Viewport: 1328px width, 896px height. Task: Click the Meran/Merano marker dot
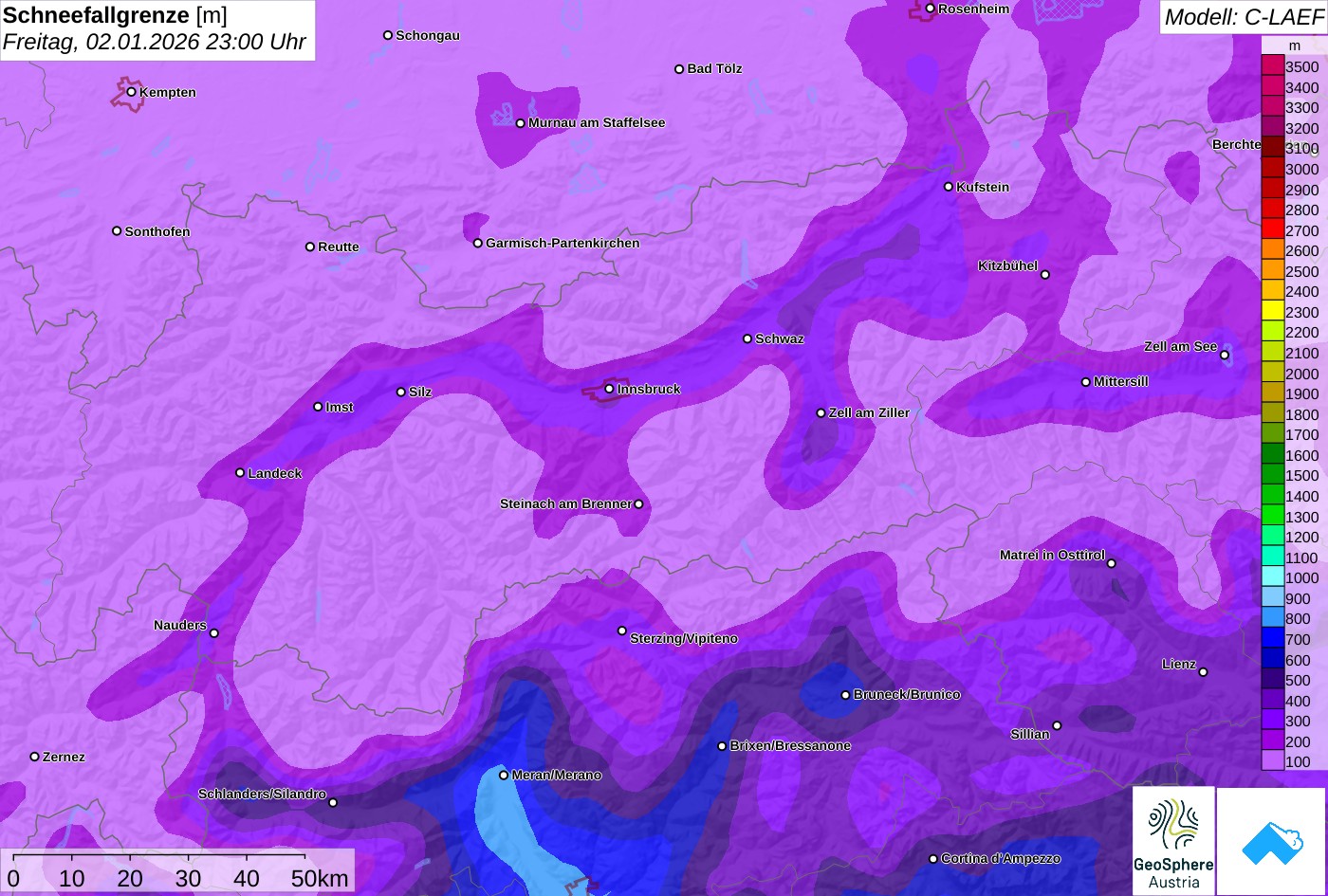coord(504,775)
